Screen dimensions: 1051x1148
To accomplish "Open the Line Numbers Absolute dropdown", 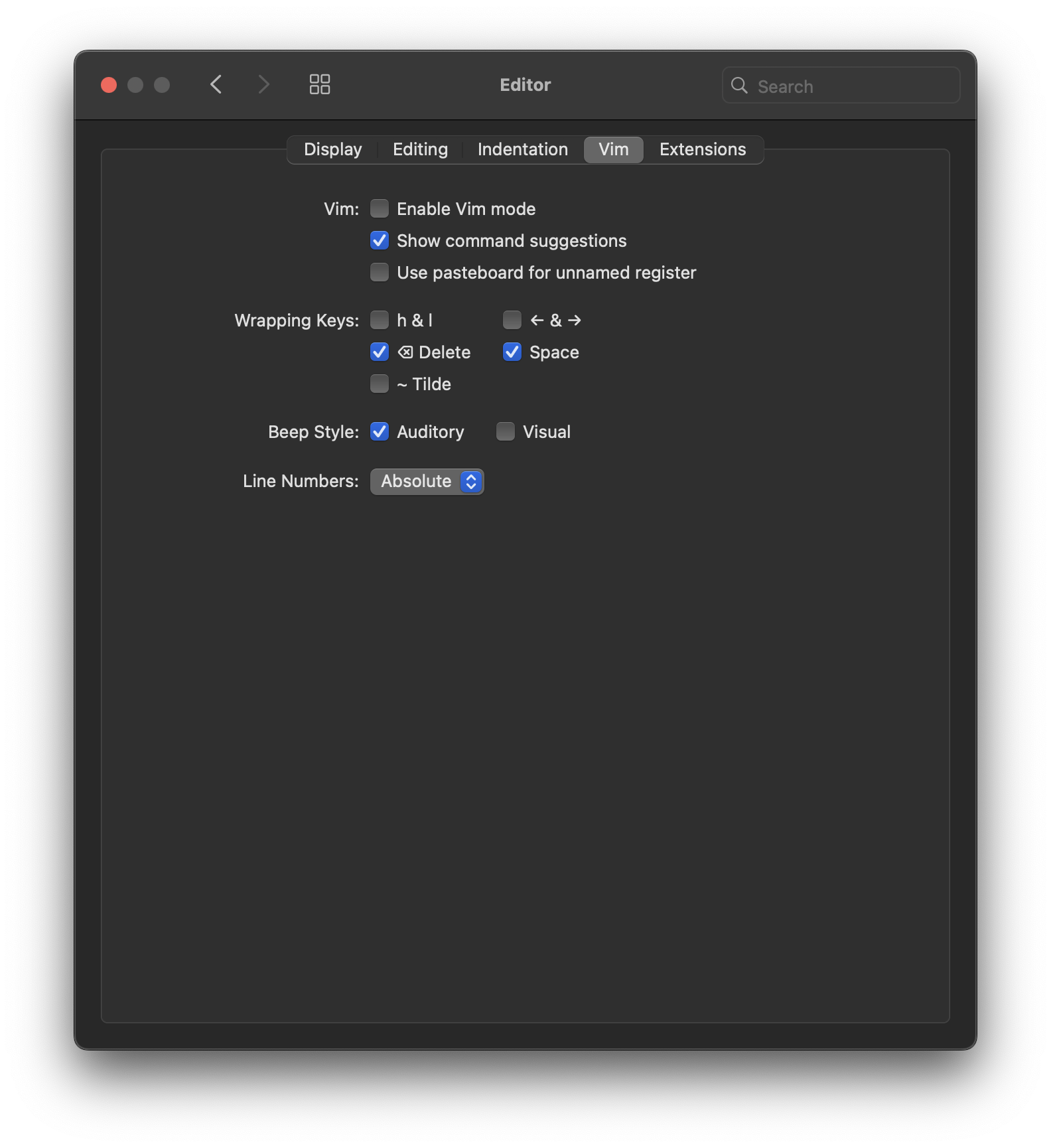I will coord(427,481).
